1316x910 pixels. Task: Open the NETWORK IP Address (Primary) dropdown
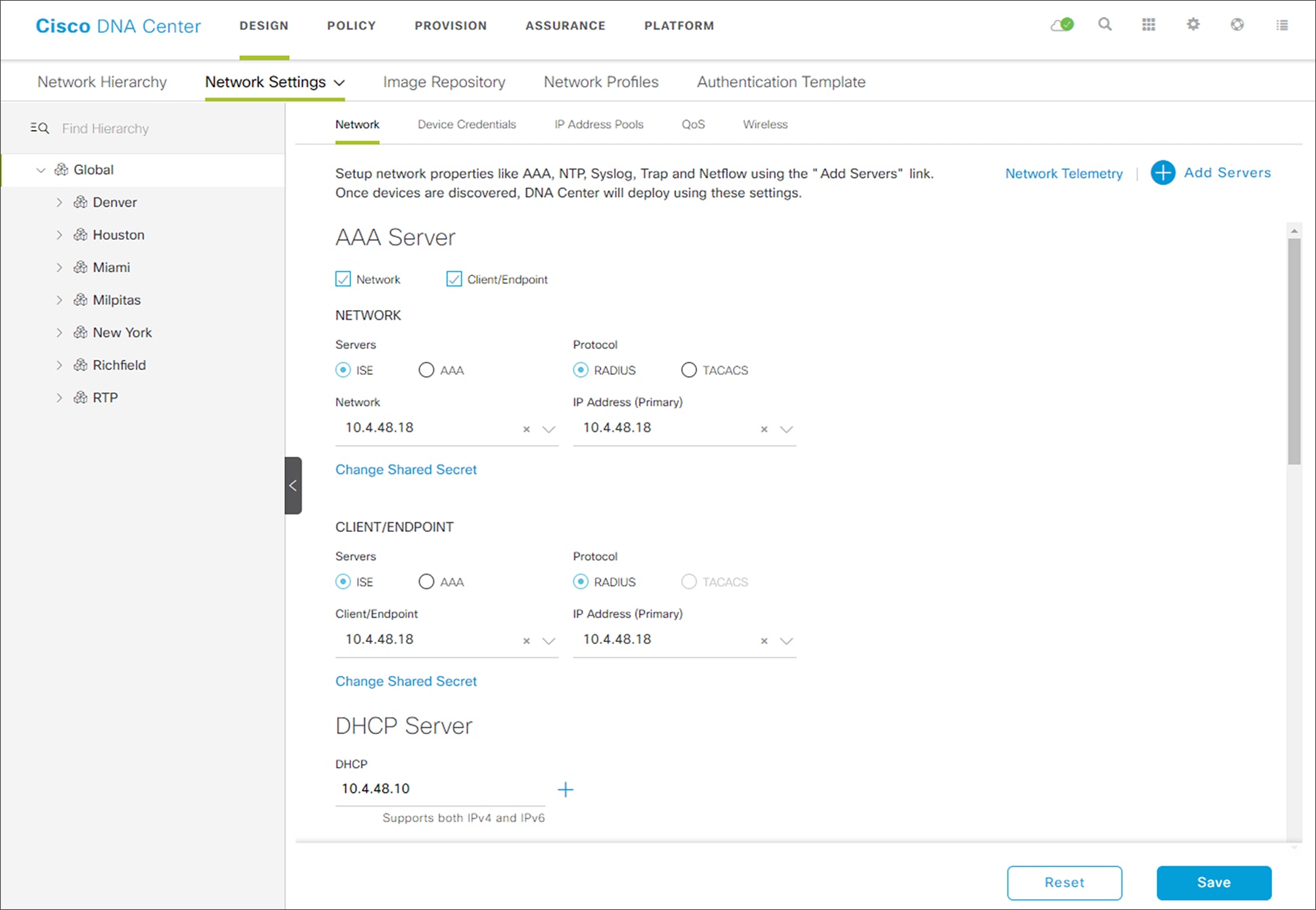coord(786,429)
